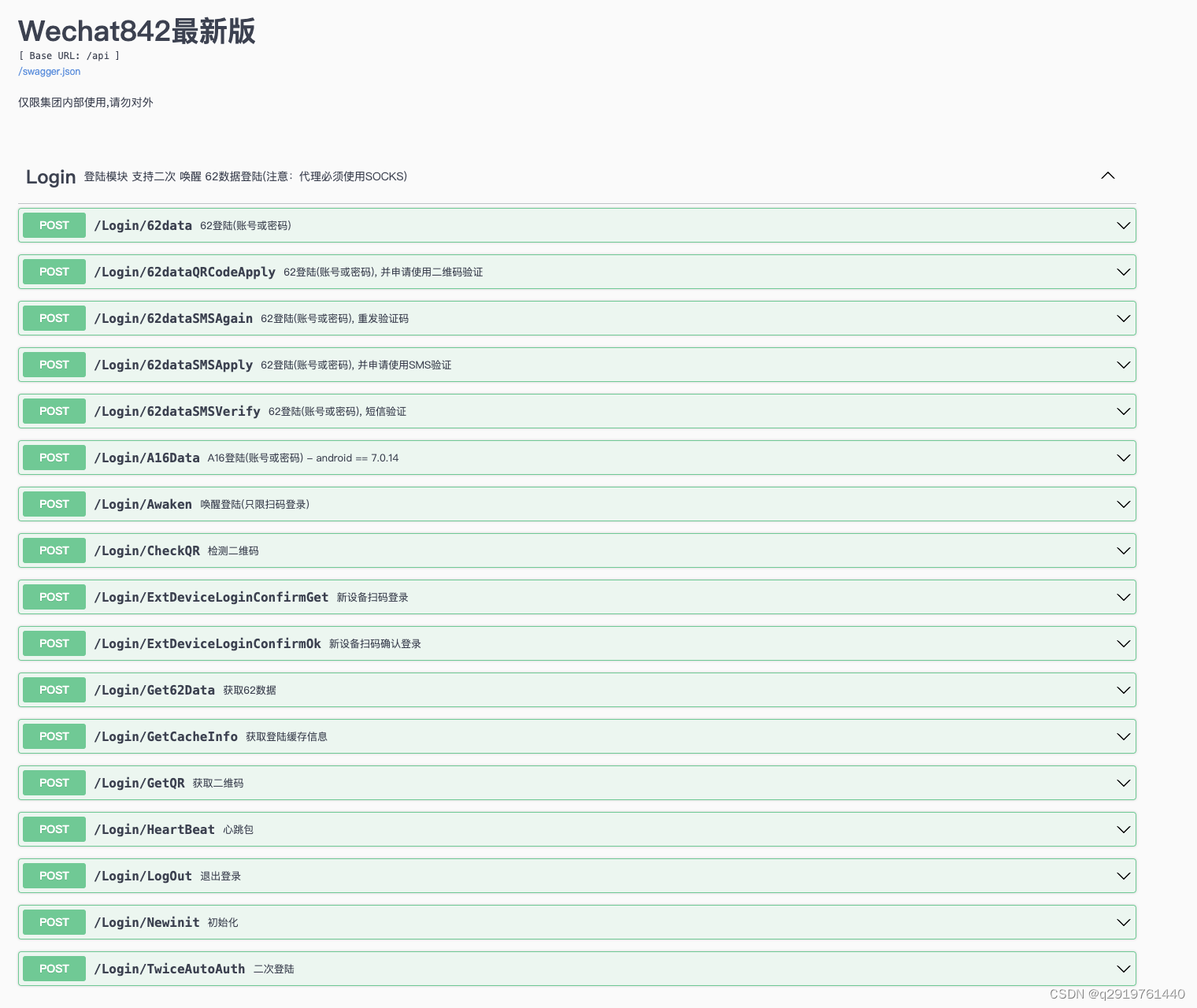Expand the /Login/Newinit row chevron
Viewport: 1197px width, 1008px height.
(x=1124, y=922)
